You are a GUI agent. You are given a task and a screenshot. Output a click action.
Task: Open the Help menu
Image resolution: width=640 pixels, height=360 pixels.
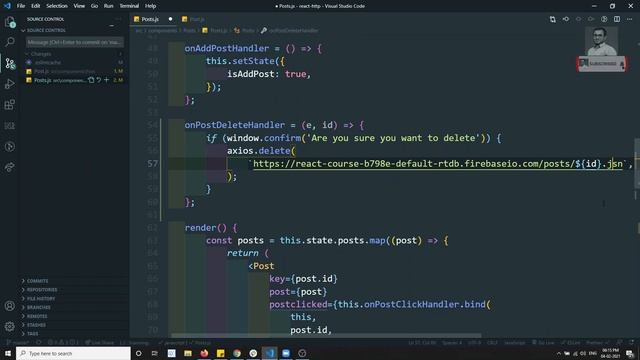tap(151, 6)
